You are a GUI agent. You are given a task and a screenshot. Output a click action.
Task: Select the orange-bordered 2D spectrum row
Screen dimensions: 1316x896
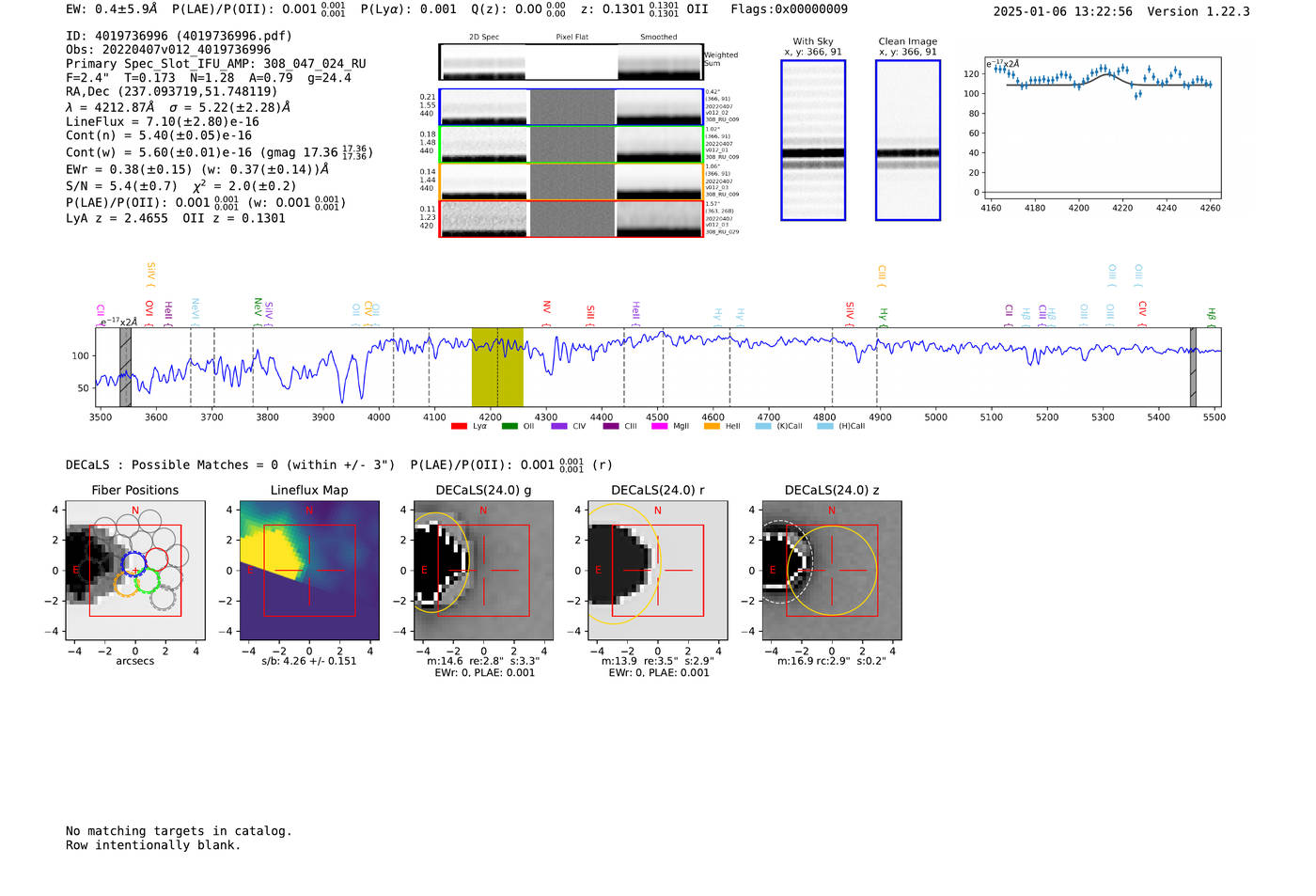pyautogui.click(x=572, y=181)
